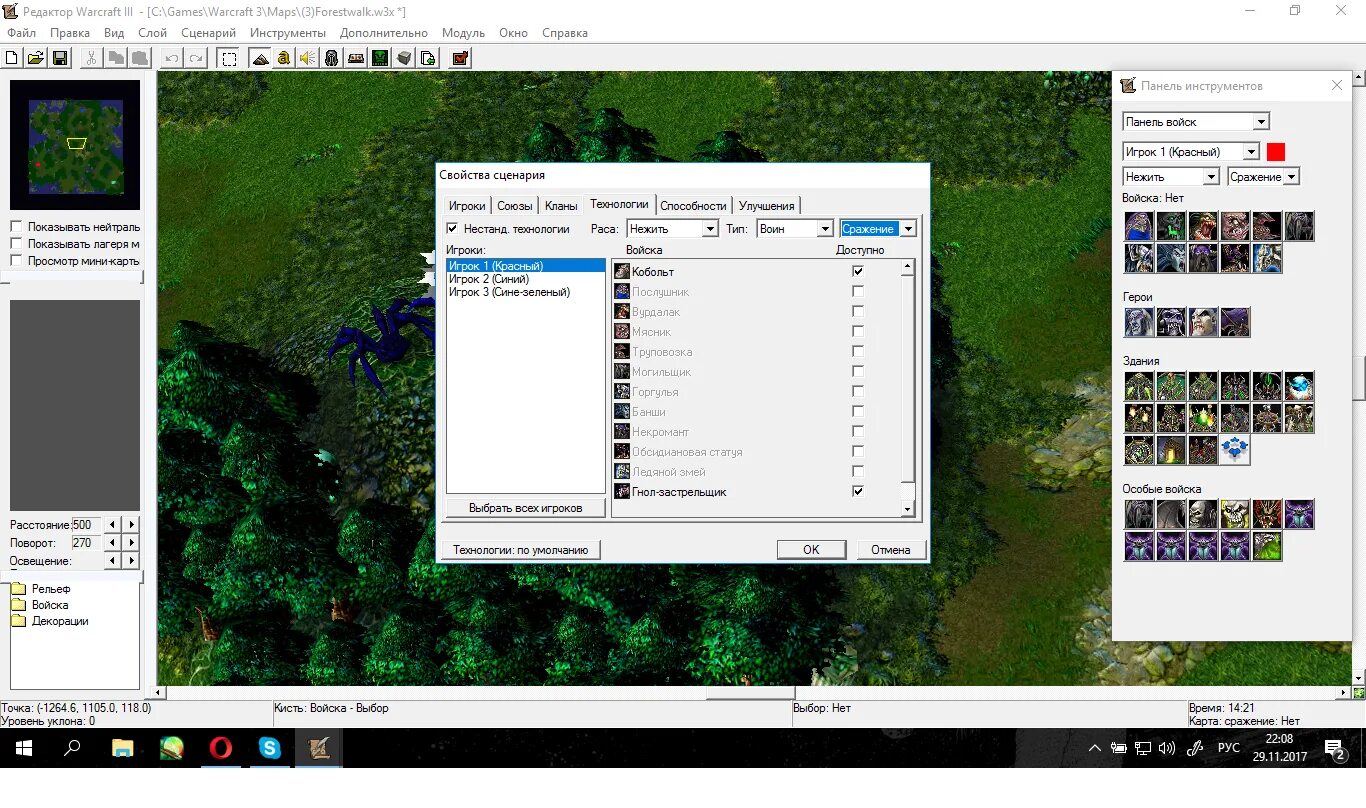This screenshot has height=808, width=1366.
Task: Click the Open map folder icon
Action: (36, 58)
